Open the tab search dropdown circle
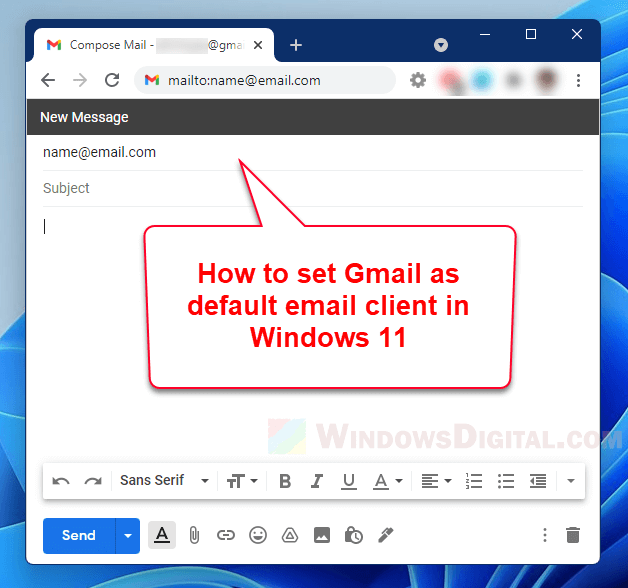628x588 pixels. pyautogui.click(x=441, y=45)
